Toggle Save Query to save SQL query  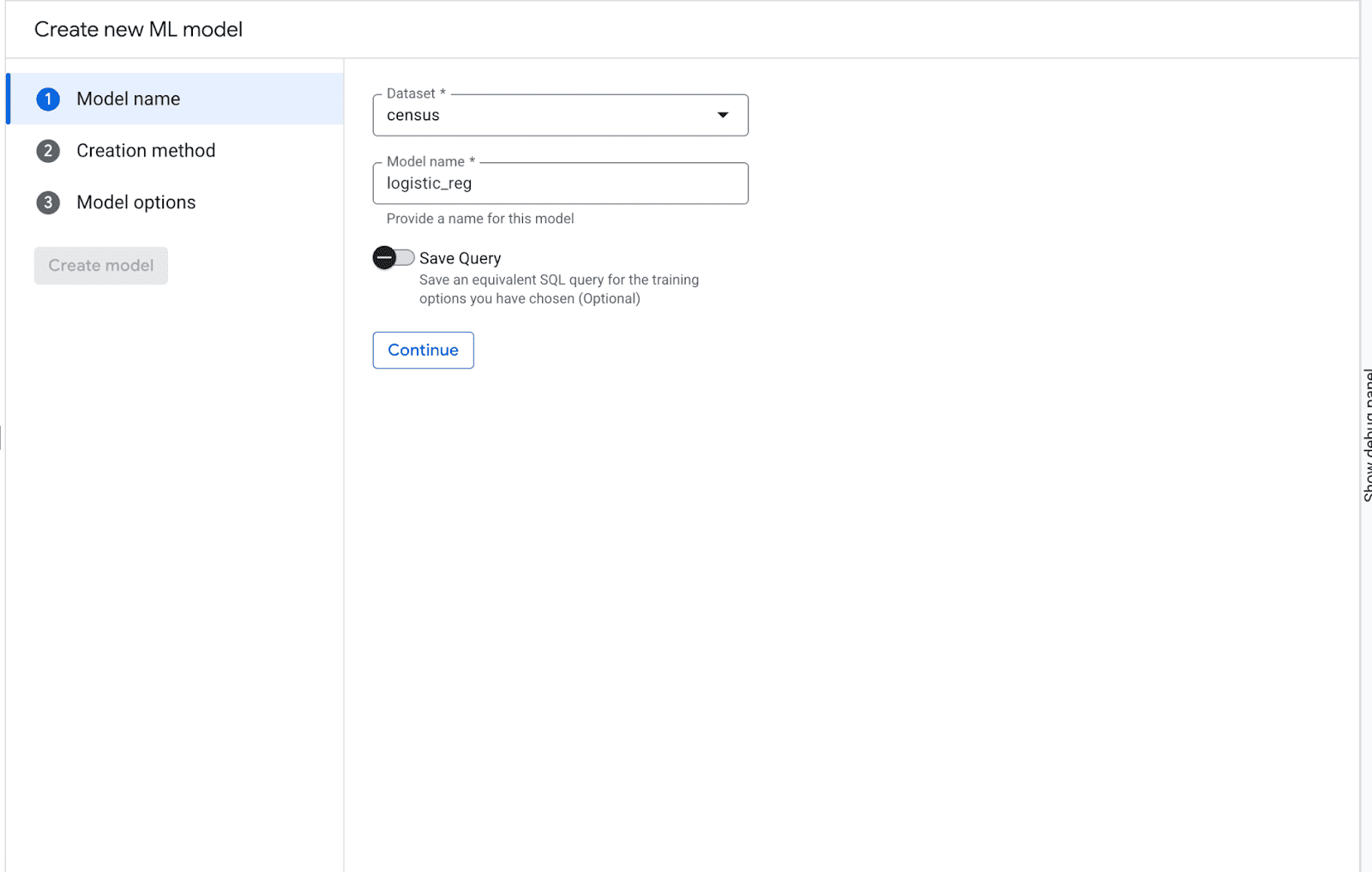point(394,257)
